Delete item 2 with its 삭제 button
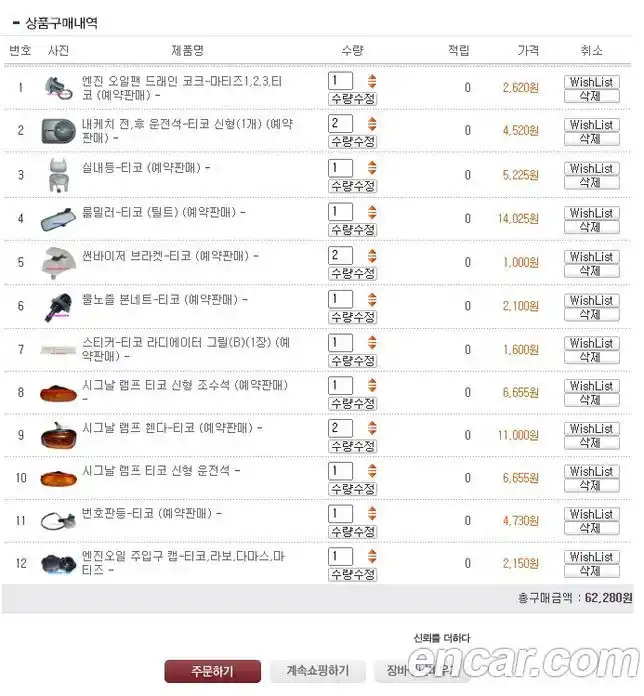The image size is (644, 696). 591,139
